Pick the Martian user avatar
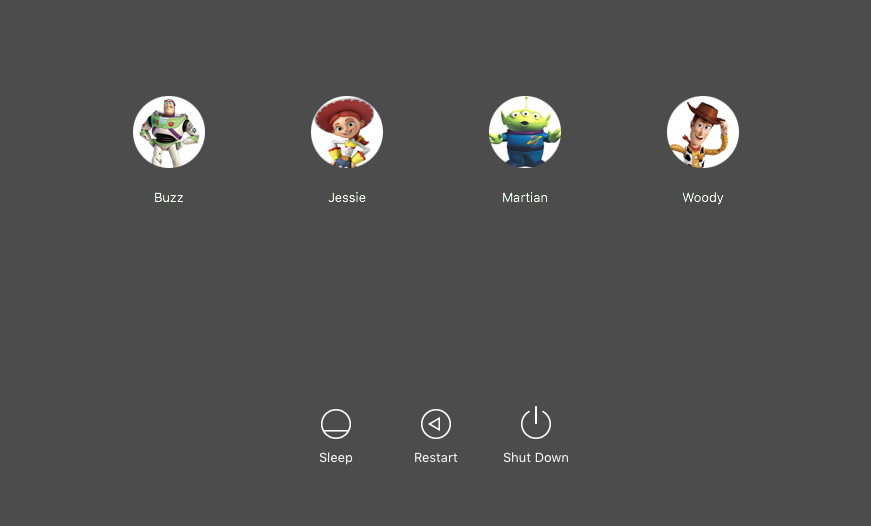This screenshot has width=871, height=526. (x=524, y=132)
